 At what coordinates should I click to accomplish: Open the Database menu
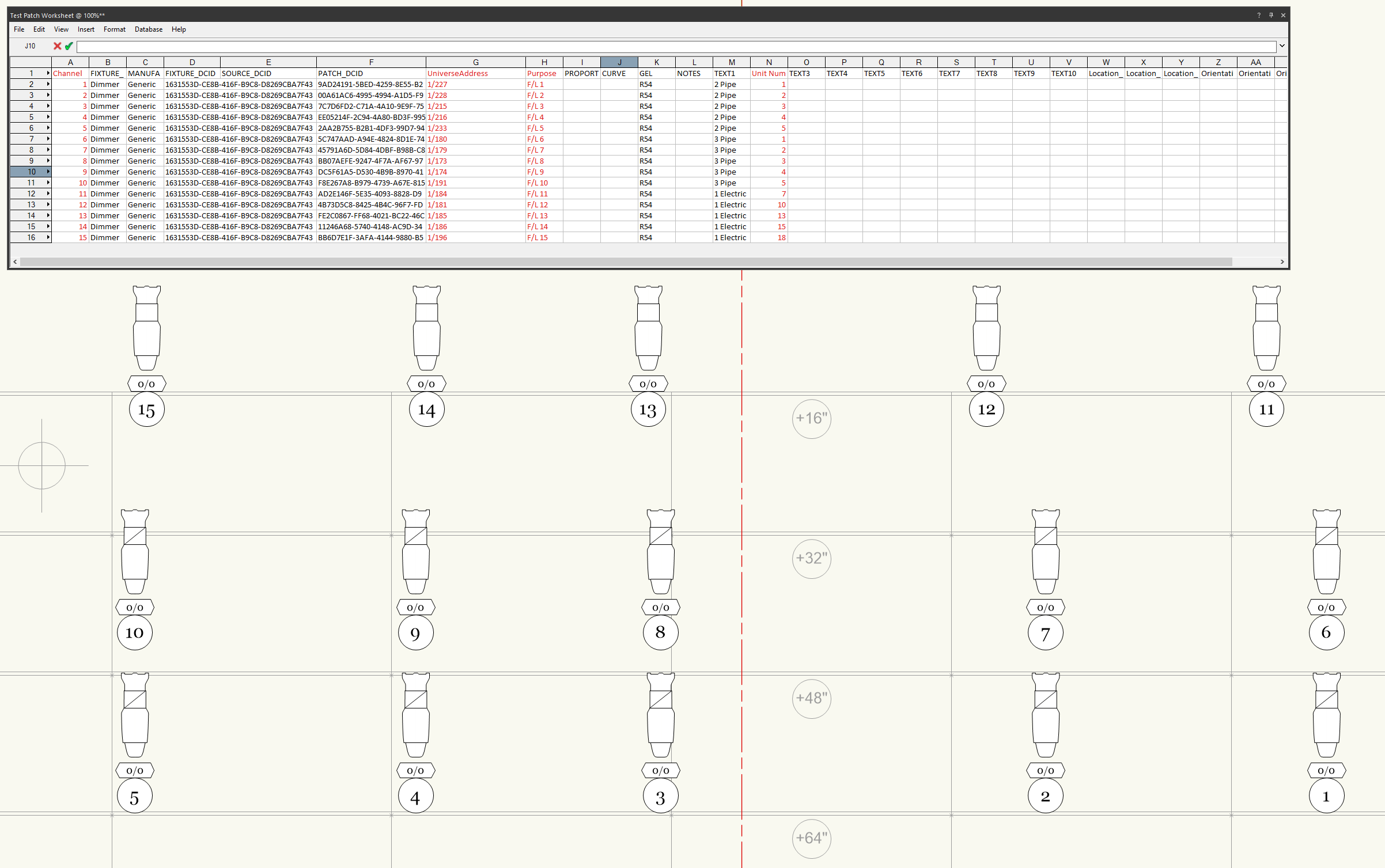(x=148, y=29)
